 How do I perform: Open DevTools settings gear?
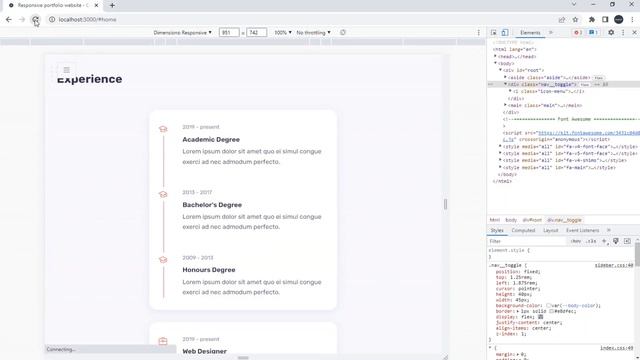[611, 32]
